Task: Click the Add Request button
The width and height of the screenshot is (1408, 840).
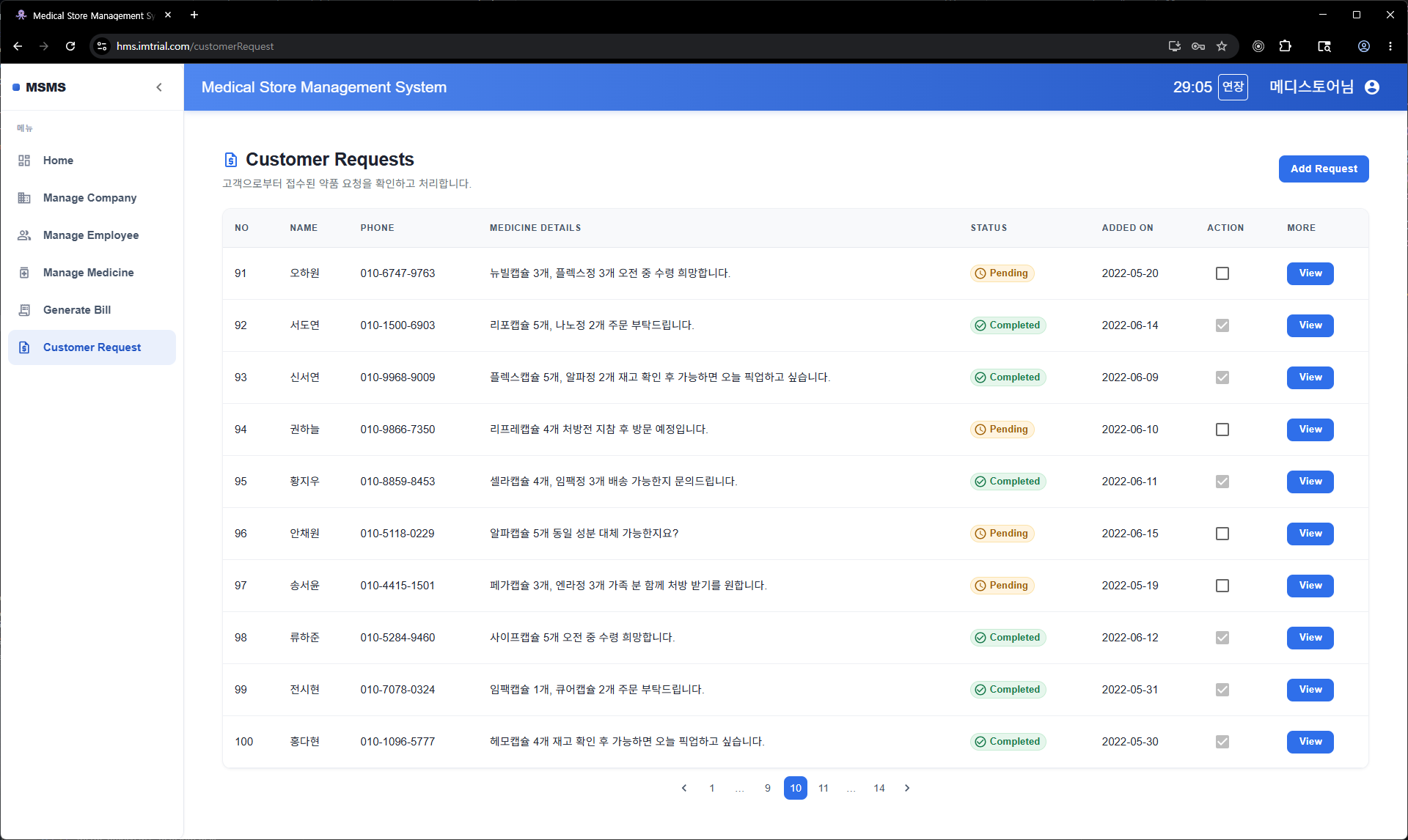Action: [1324, 169]
